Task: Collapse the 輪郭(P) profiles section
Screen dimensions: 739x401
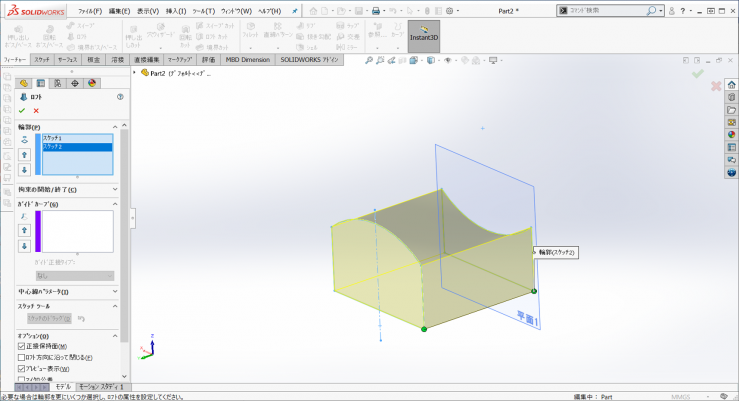Action: (115, 127)
